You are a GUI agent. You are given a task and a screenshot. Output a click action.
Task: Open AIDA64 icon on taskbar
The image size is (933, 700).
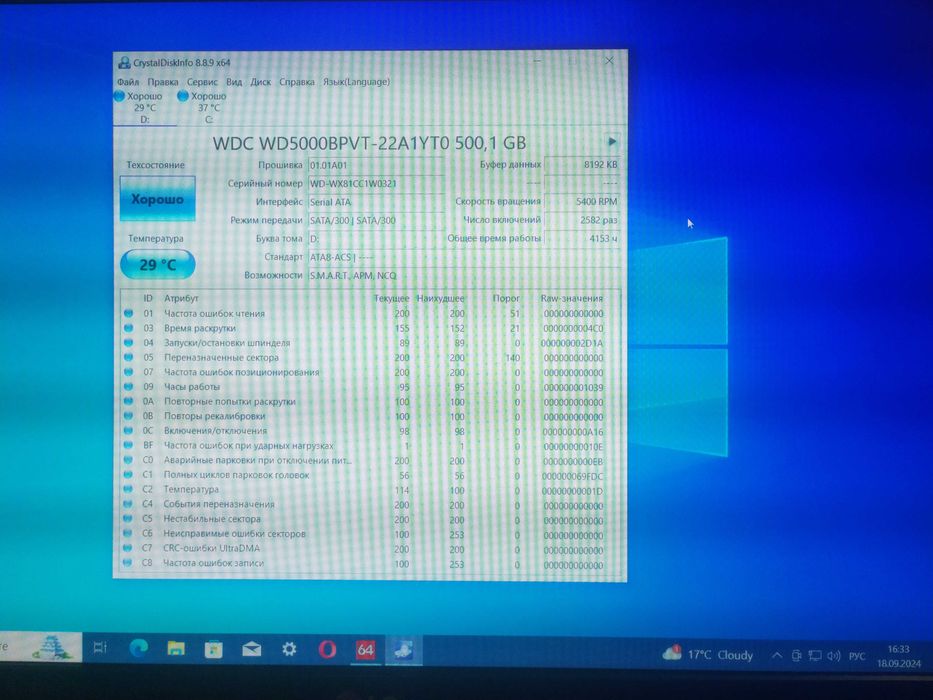tap(365, 650)
